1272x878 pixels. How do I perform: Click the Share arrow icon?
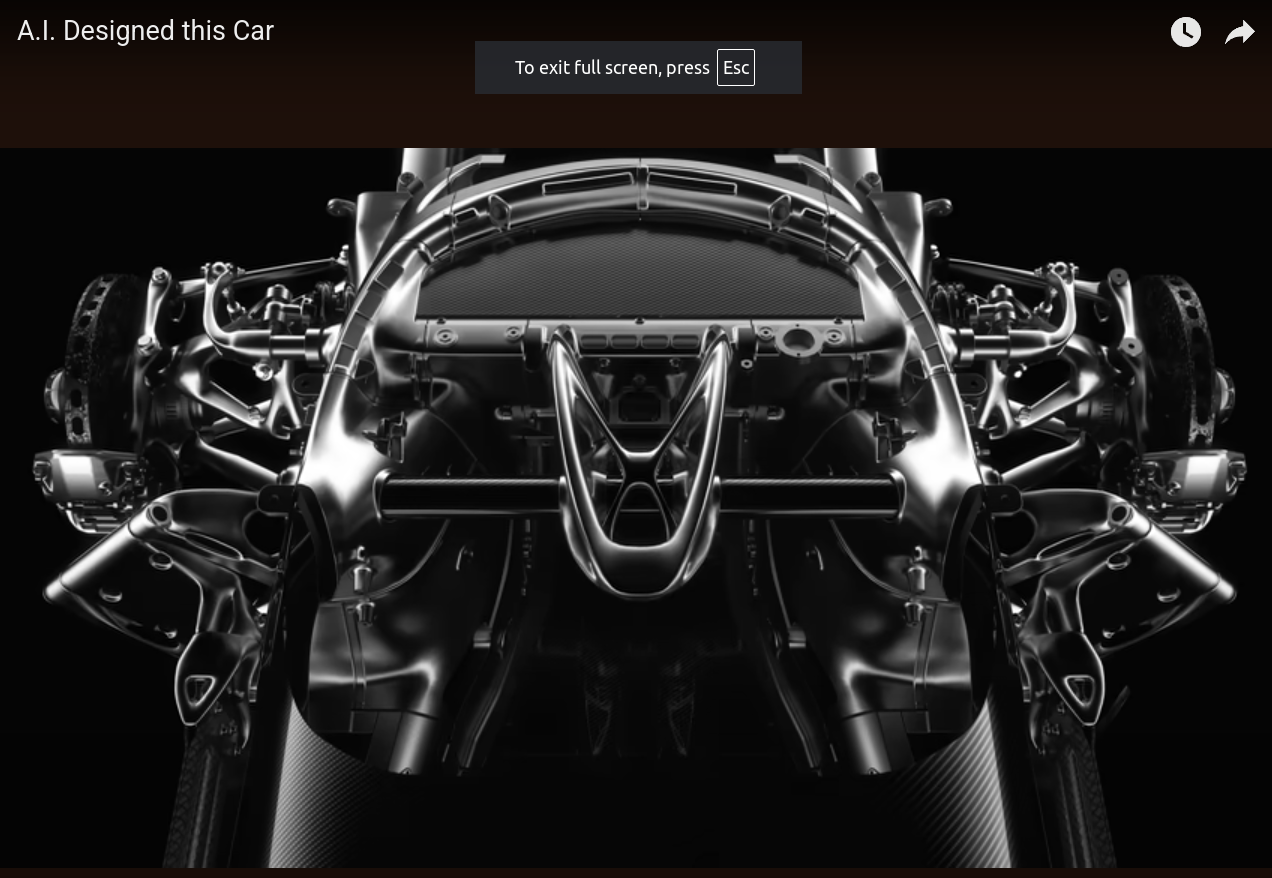(x=1240, y=33)
